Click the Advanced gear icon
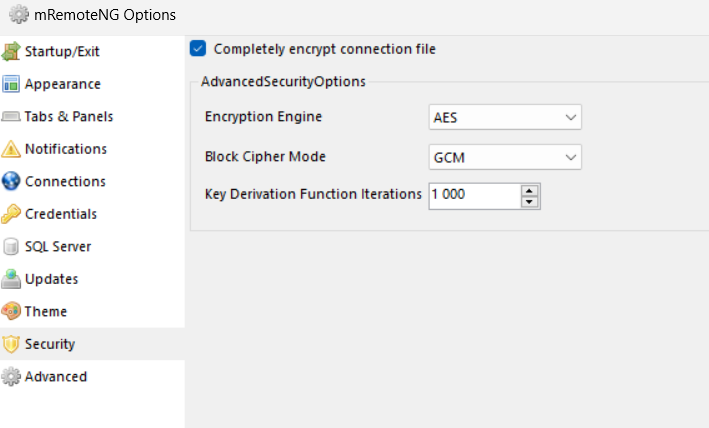Viewport: 709px width, 428px height. [11, 376]
